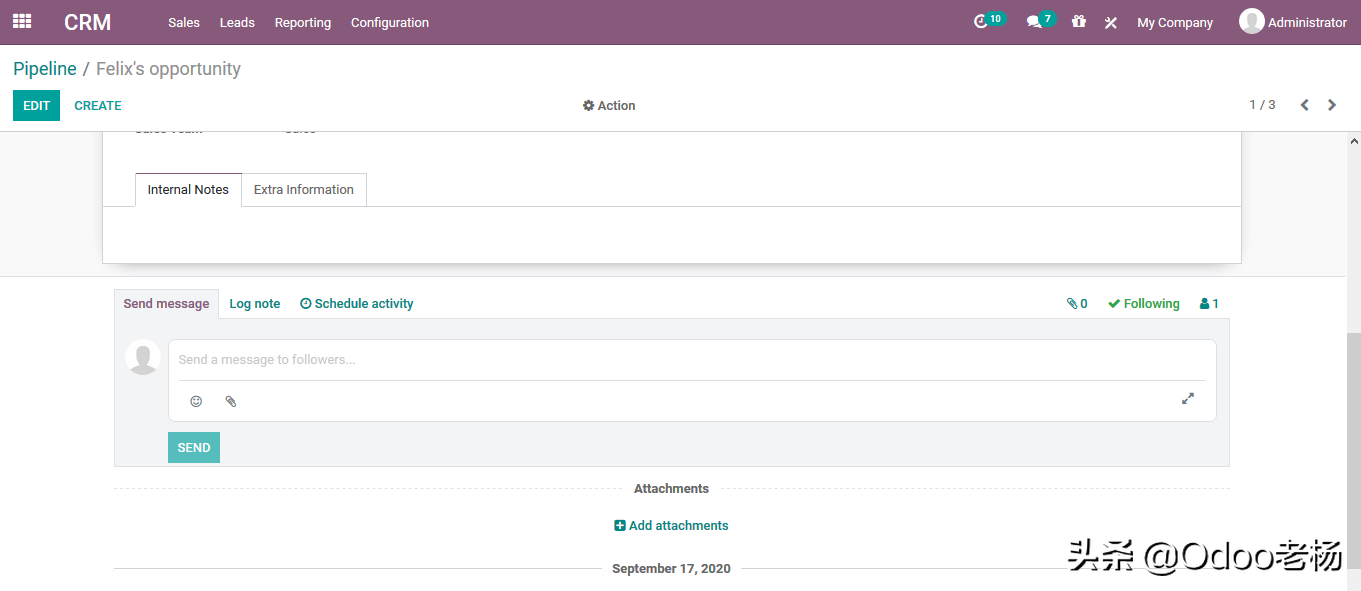Show the followers list icon
The image size is (1361, 591).
tap(1208, 304)
